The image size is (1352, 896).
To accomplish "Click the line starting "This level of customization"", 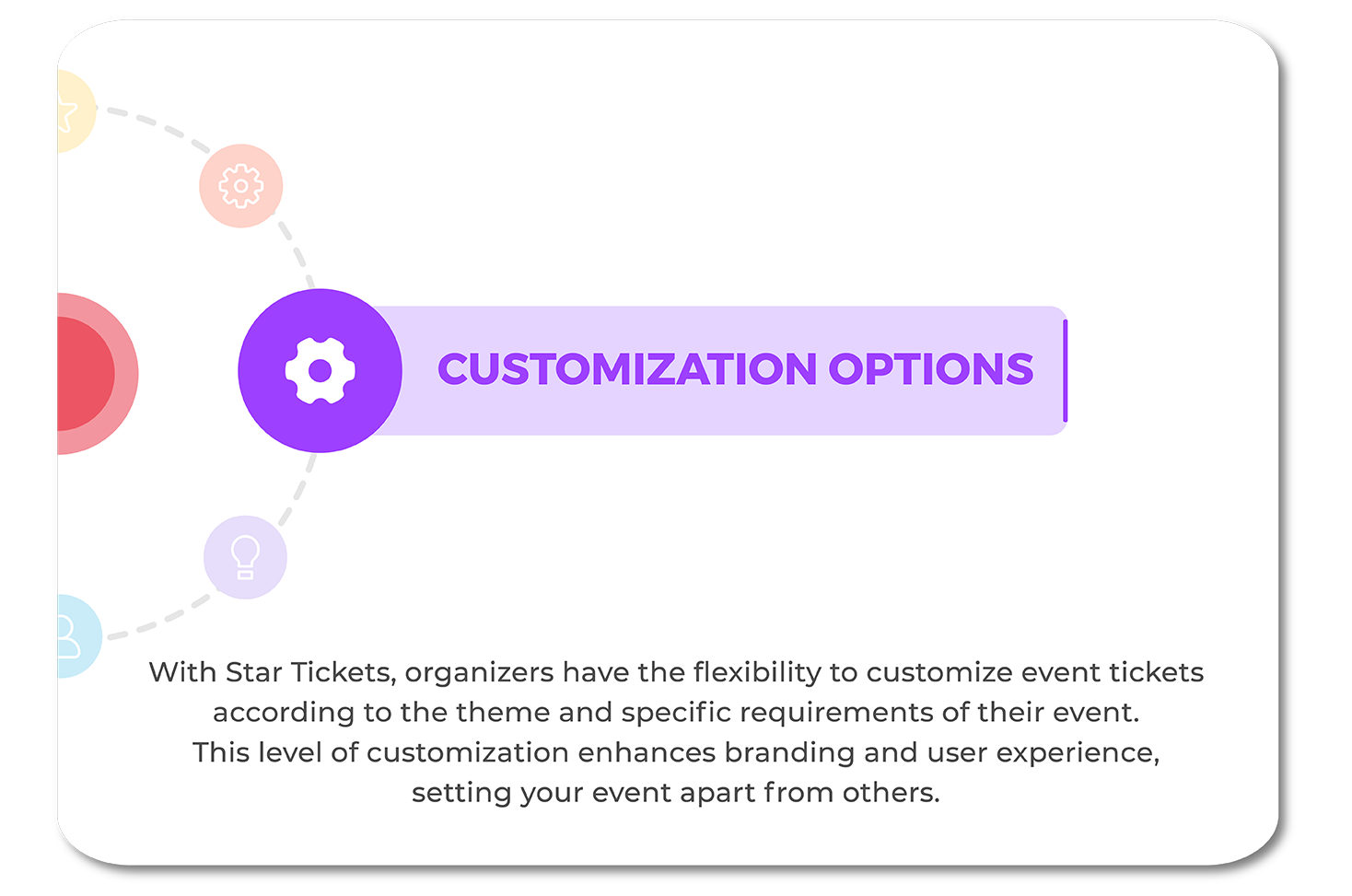I will coord(676,752).
